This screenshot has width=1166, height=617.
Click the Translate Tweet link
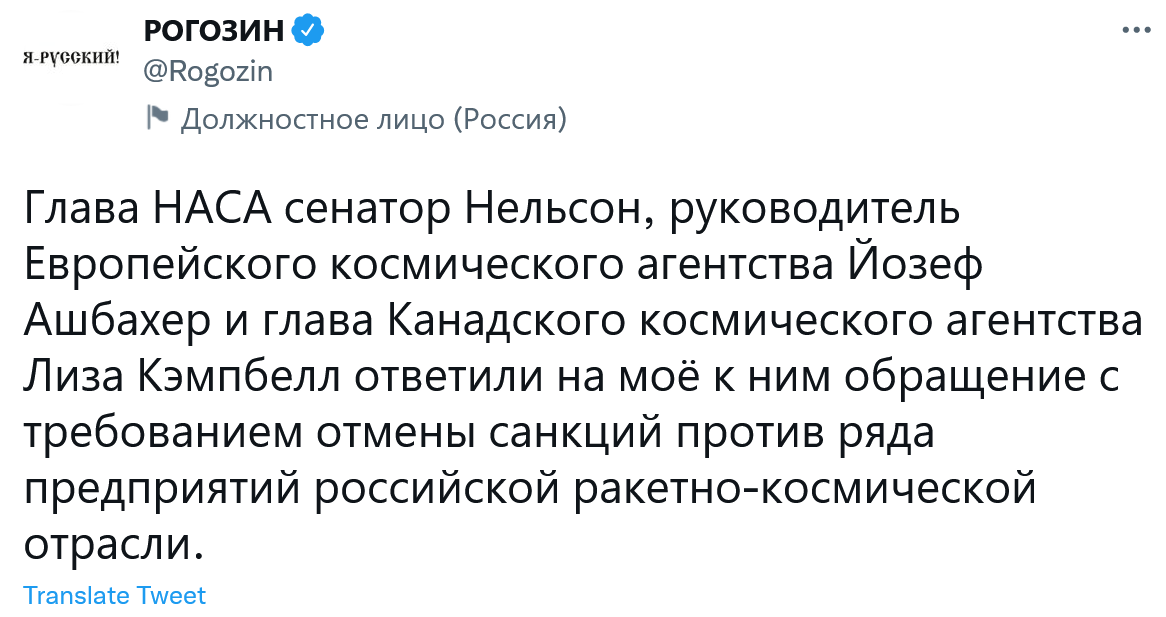click(x=114, y=596)
